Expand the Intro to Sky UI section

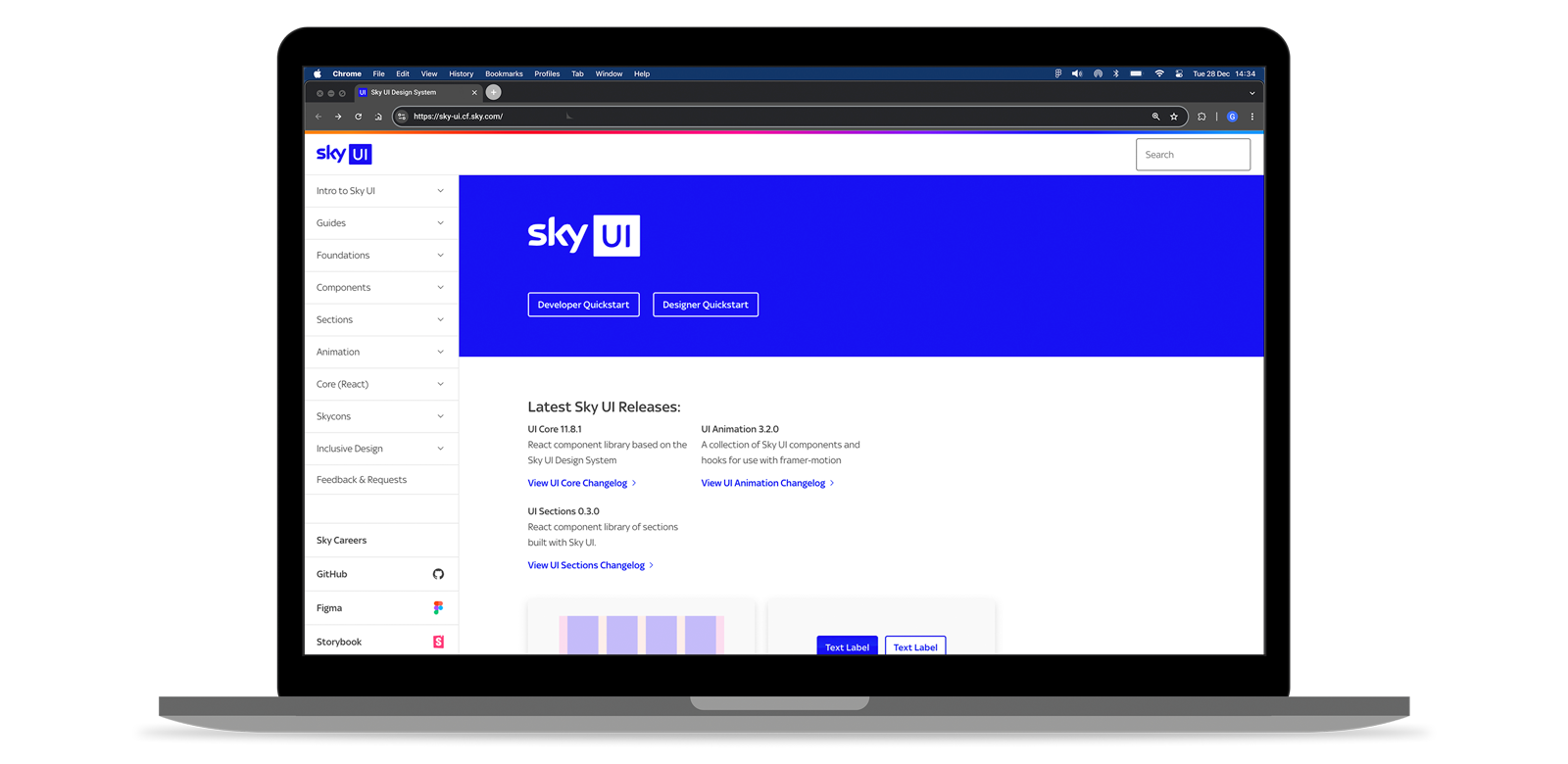440,191
